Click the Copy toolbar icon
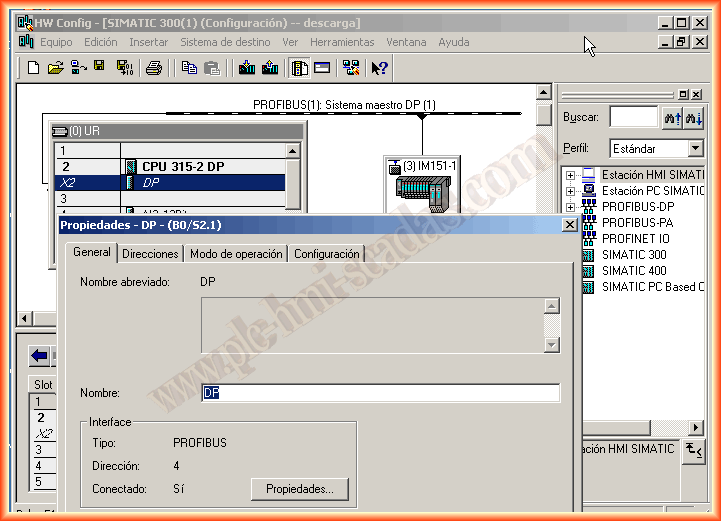The height and width of the screenshot is (521, 721). point(189,68)
